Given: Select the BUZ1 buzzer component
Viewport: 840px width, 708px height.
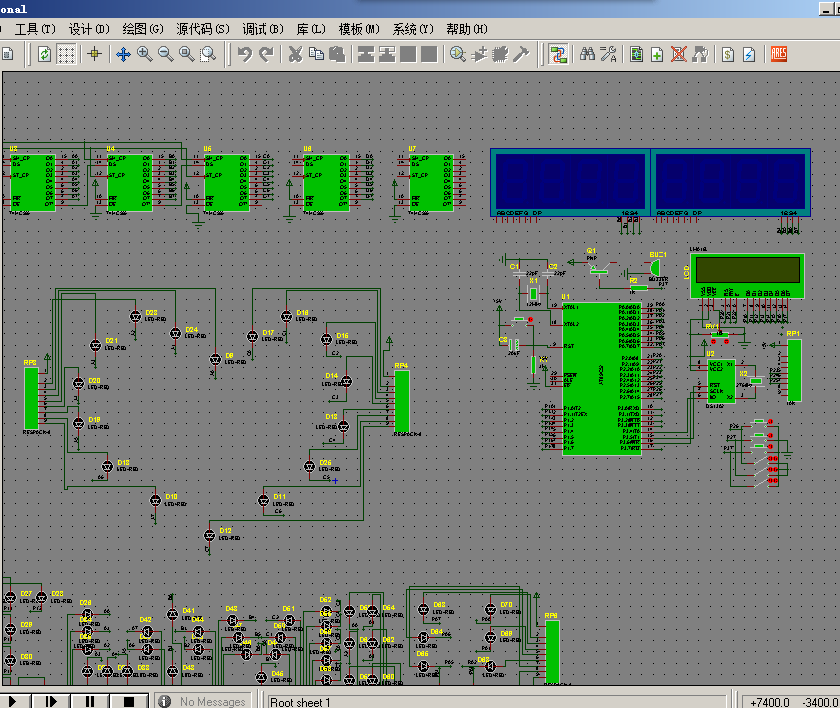Looking at the screenshot, I should click(x=655, y=267).
